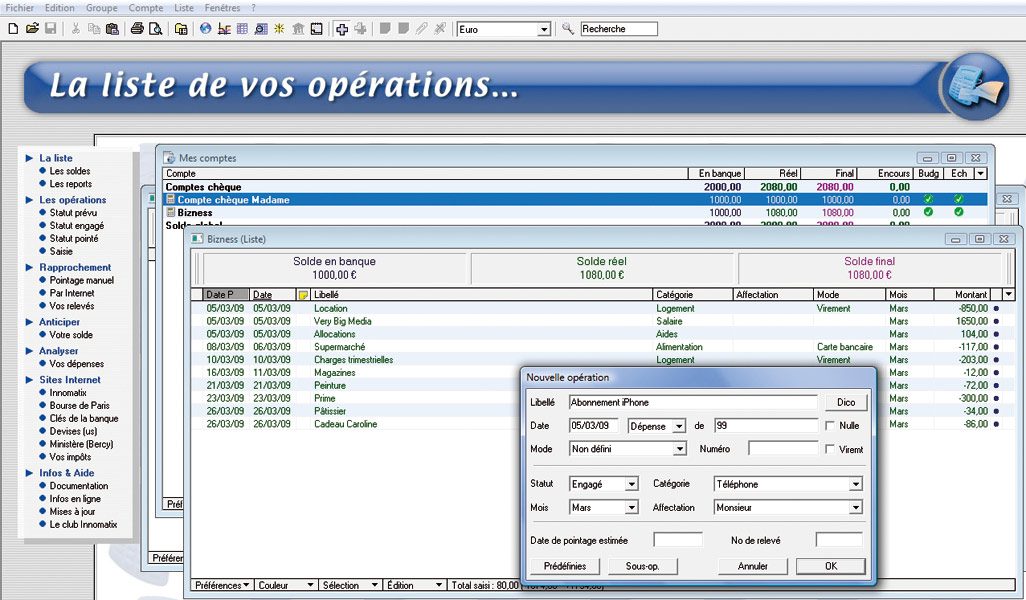
Task: Click the Libellé field containing Abonnement iPhone
Action: coord(693,402)
